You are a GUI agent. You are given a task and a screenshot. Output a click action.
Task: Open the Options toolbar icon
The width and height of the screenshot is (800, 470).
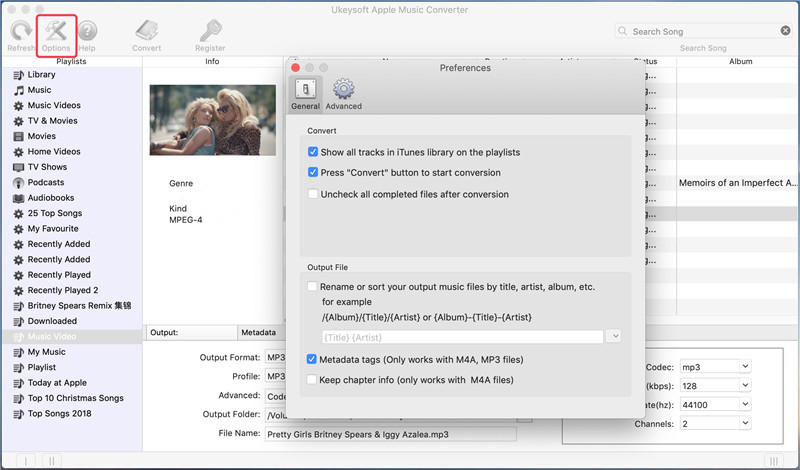point(56,31)
